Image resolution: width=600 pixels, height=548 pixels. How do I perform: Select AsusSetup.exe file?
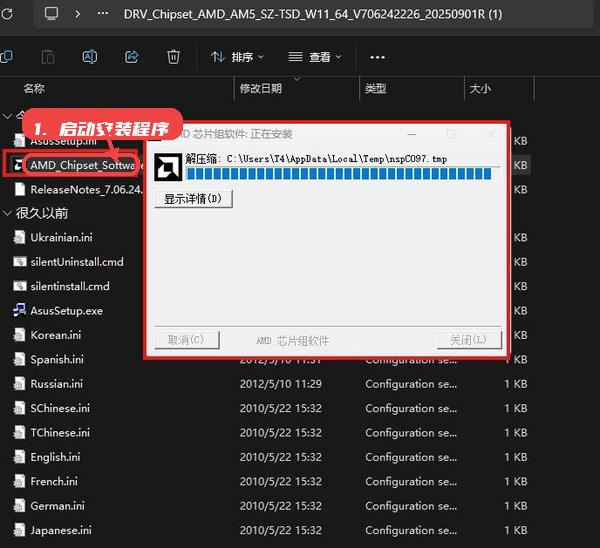tap(67, 311)
